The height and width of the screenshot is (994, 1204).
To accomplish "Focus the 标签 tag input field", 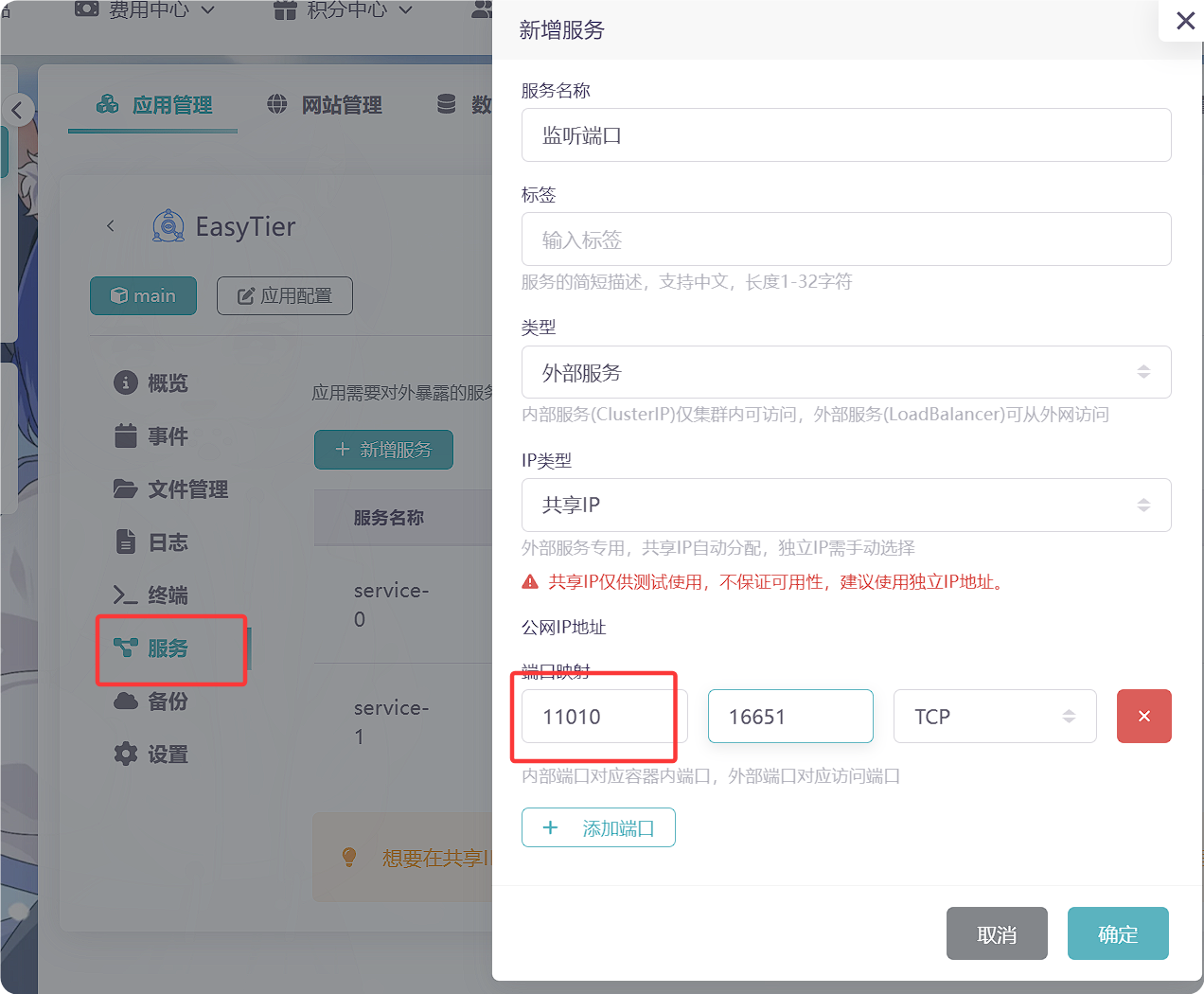I will coord(845,240).
